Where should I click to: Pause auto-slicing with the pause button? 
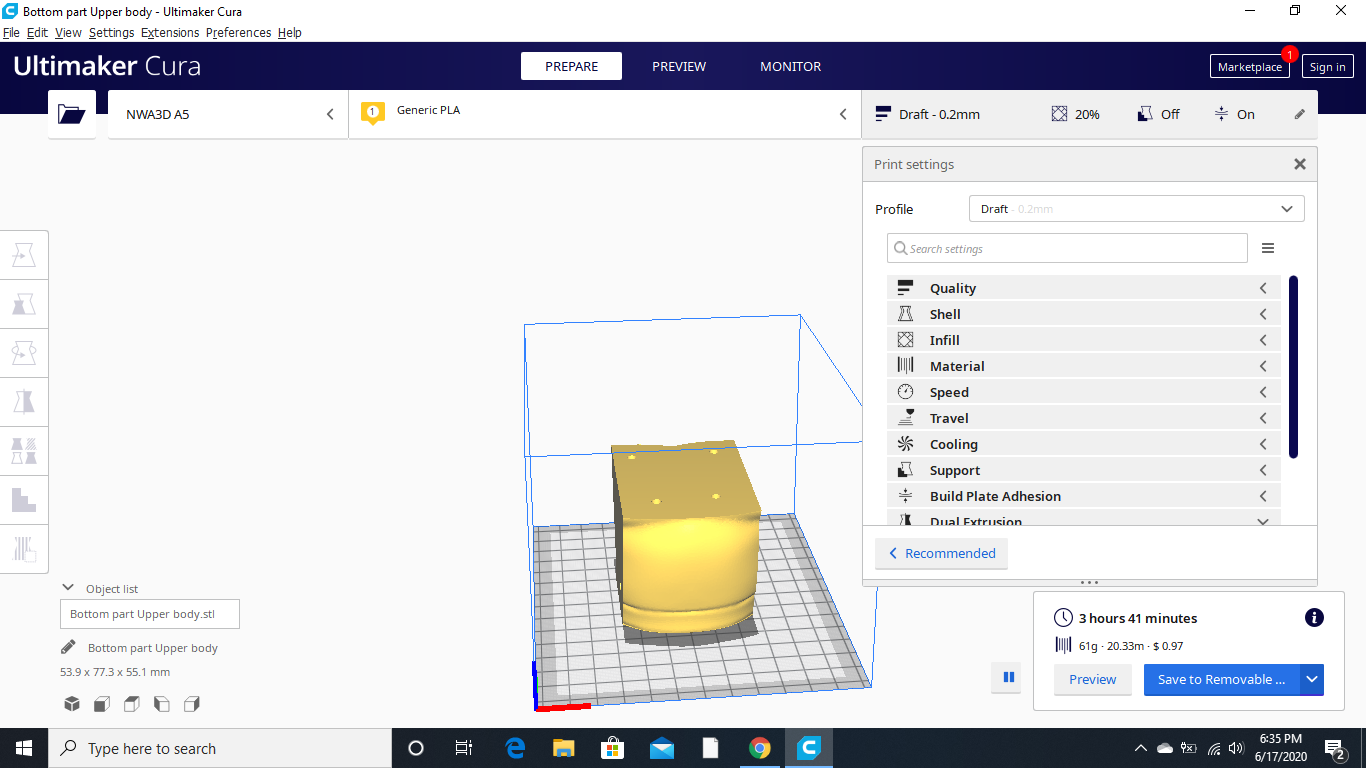1007,678
